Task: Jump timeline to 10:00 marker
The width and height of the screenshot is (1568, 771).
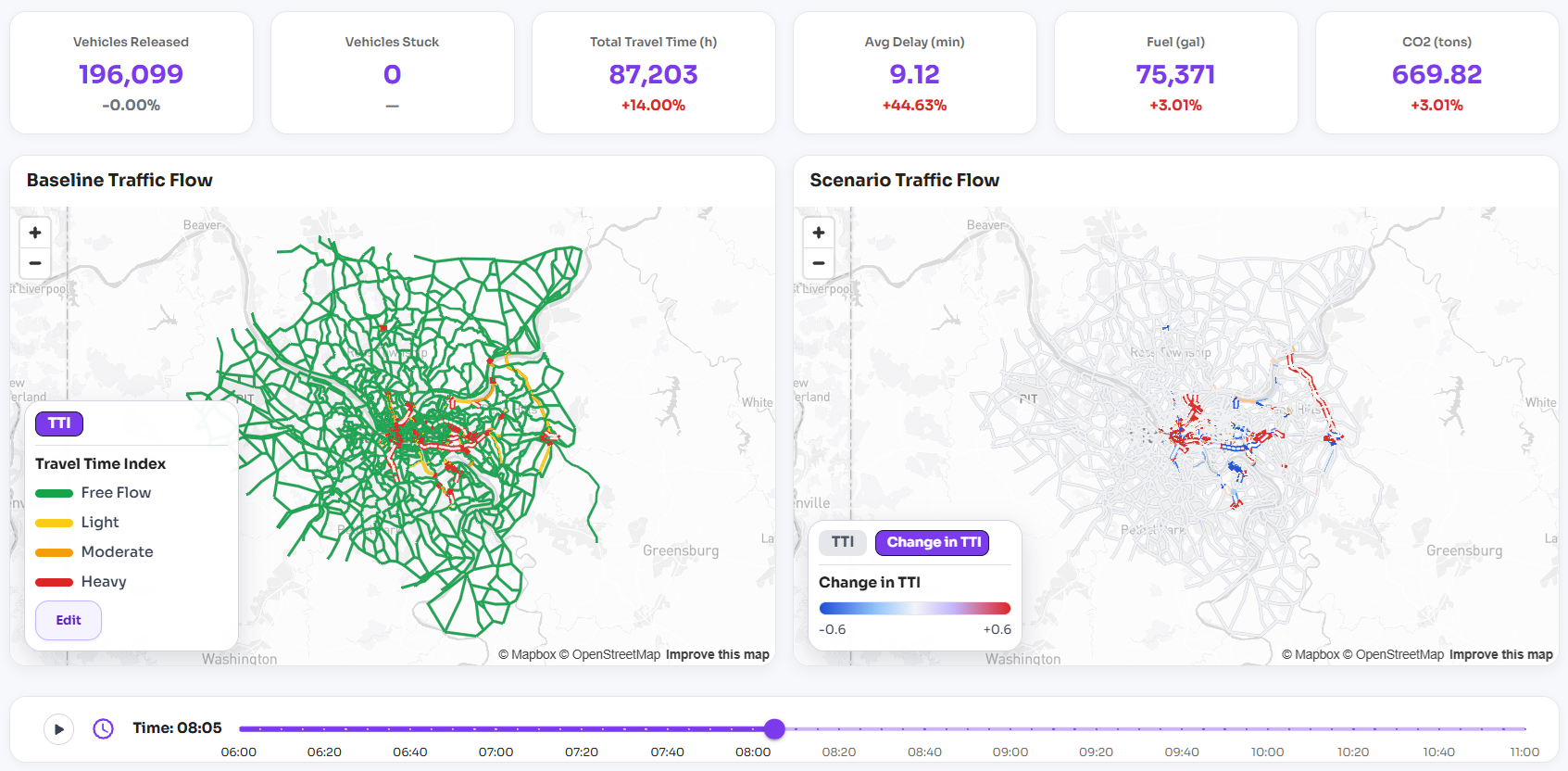Action: (1268, 752)
